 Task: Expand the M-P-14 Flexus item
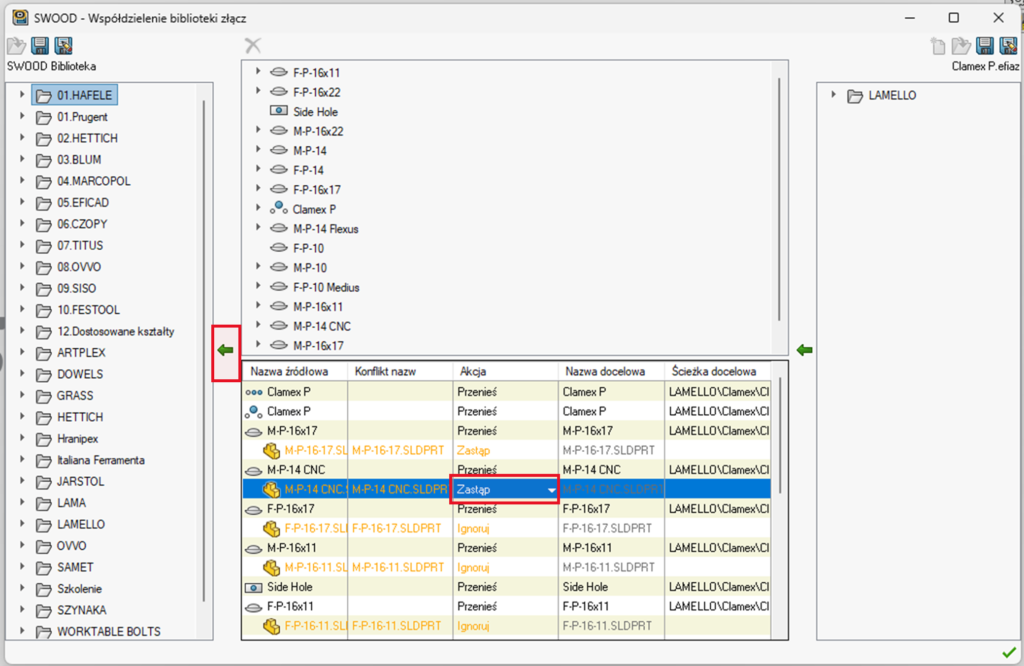tap(258, 229)
